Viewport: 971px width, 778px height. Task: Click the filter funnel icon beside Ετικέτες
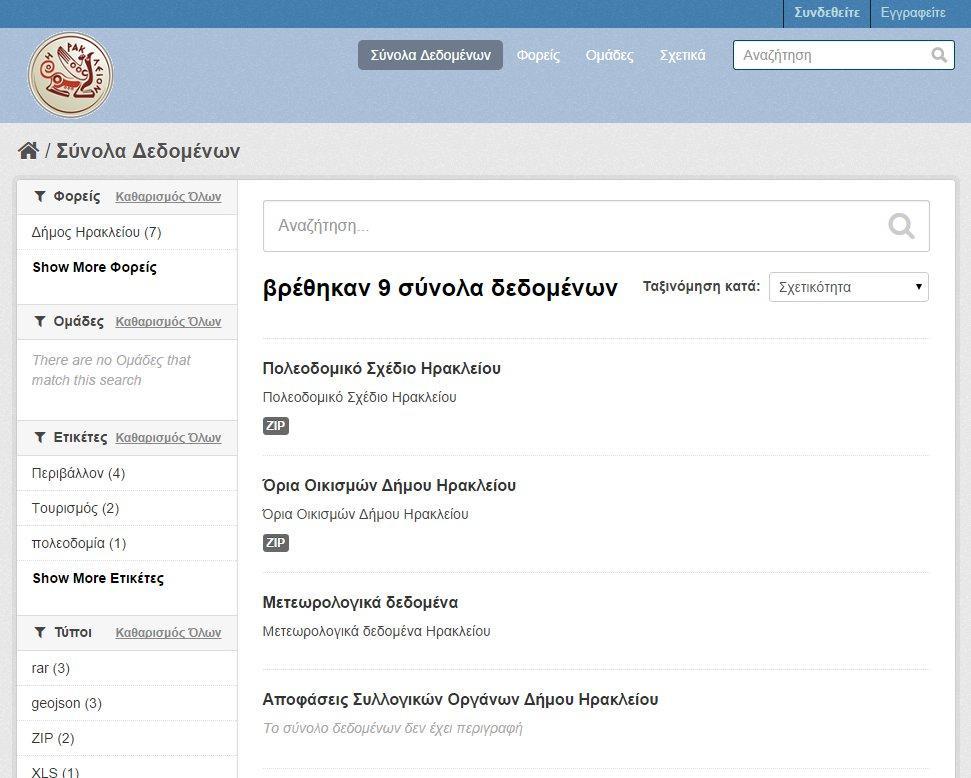[x=40, y=437]
